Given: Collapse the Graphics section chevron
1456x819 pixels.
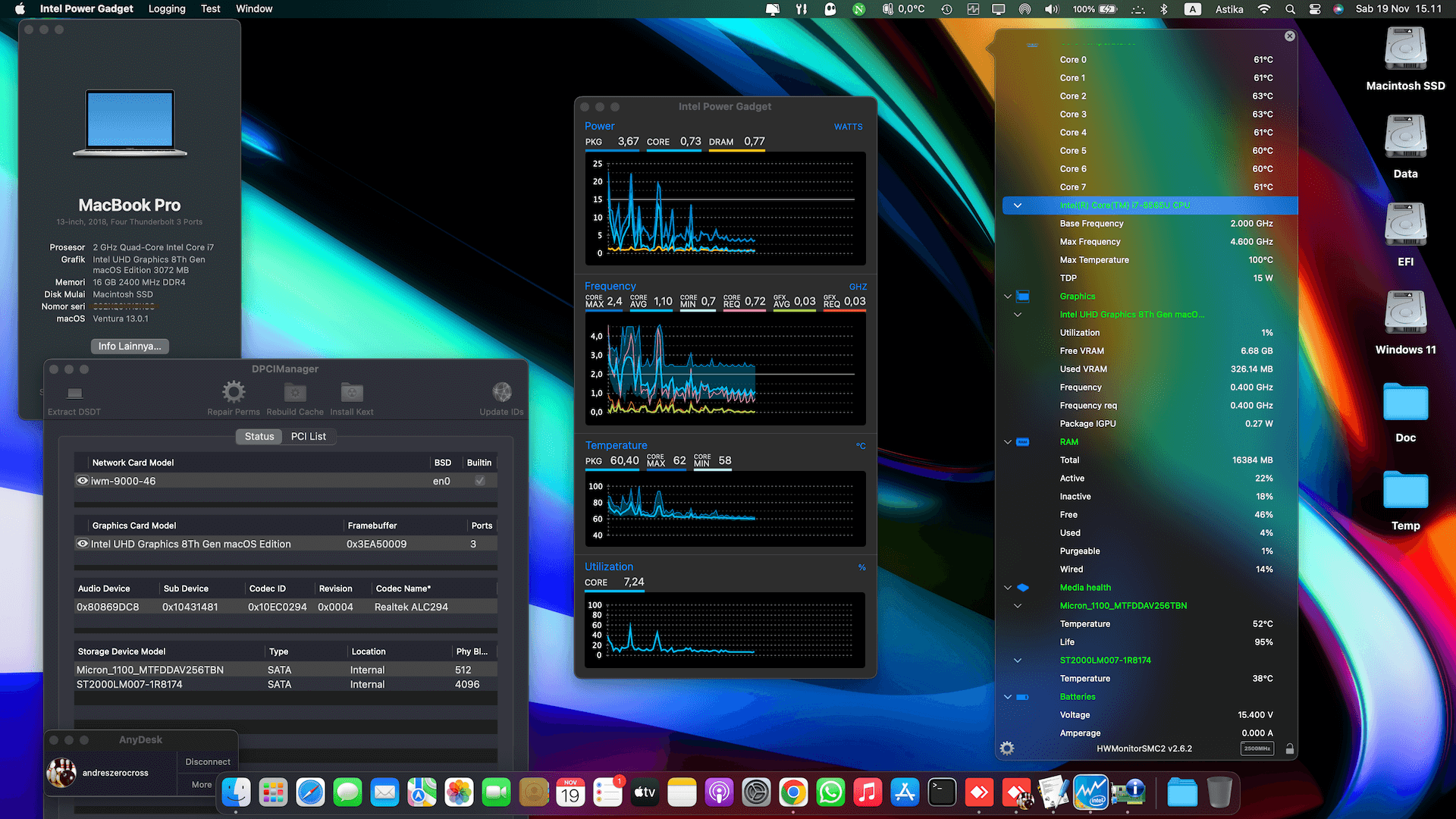Looking at the screenshot, I should [x=1008, y=297].
